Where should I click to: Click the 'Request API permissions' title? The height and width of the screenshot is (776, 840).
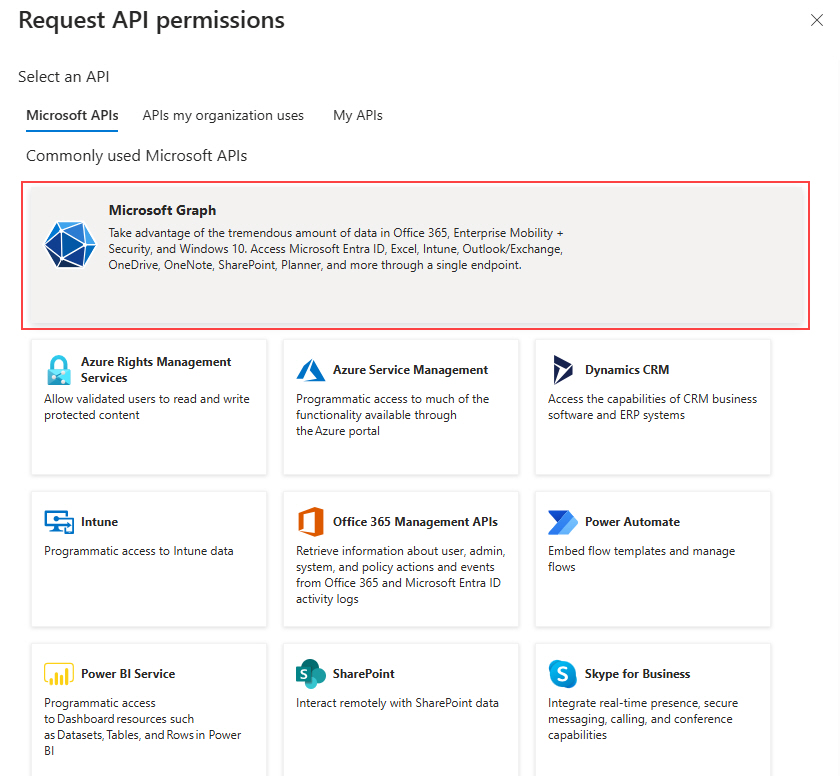point(152,21)
